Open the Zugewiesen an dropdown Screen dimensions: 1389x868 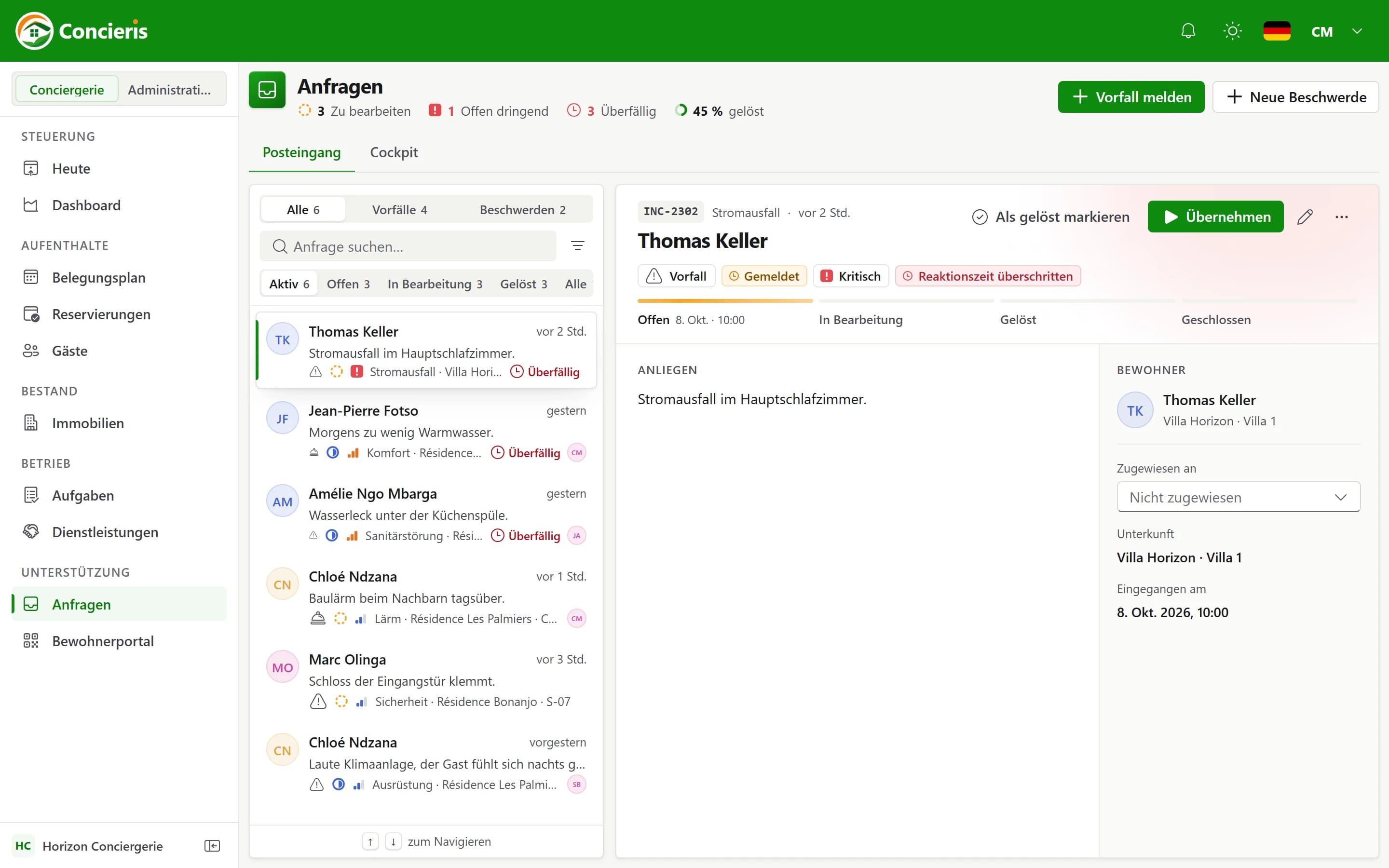(1238, 497)
